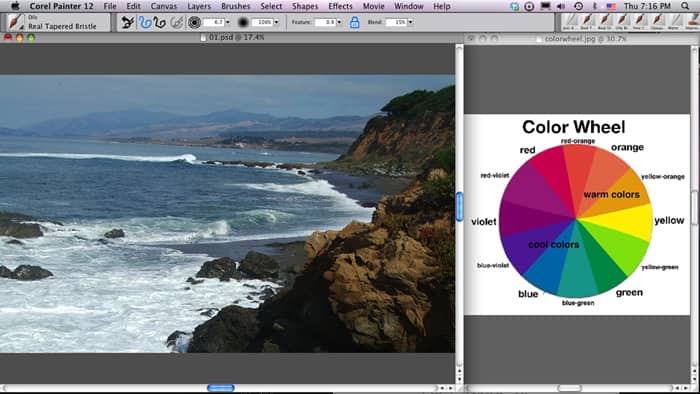Open the Select menu
This screenshot has height=394, width=700.
271,6
